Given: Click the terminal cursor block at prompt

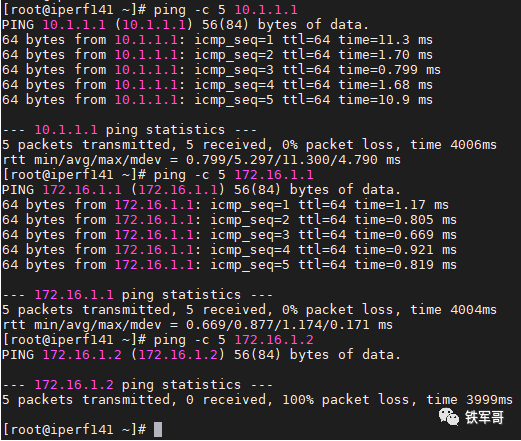Looking at the screenshot, I should pos(158,429).
